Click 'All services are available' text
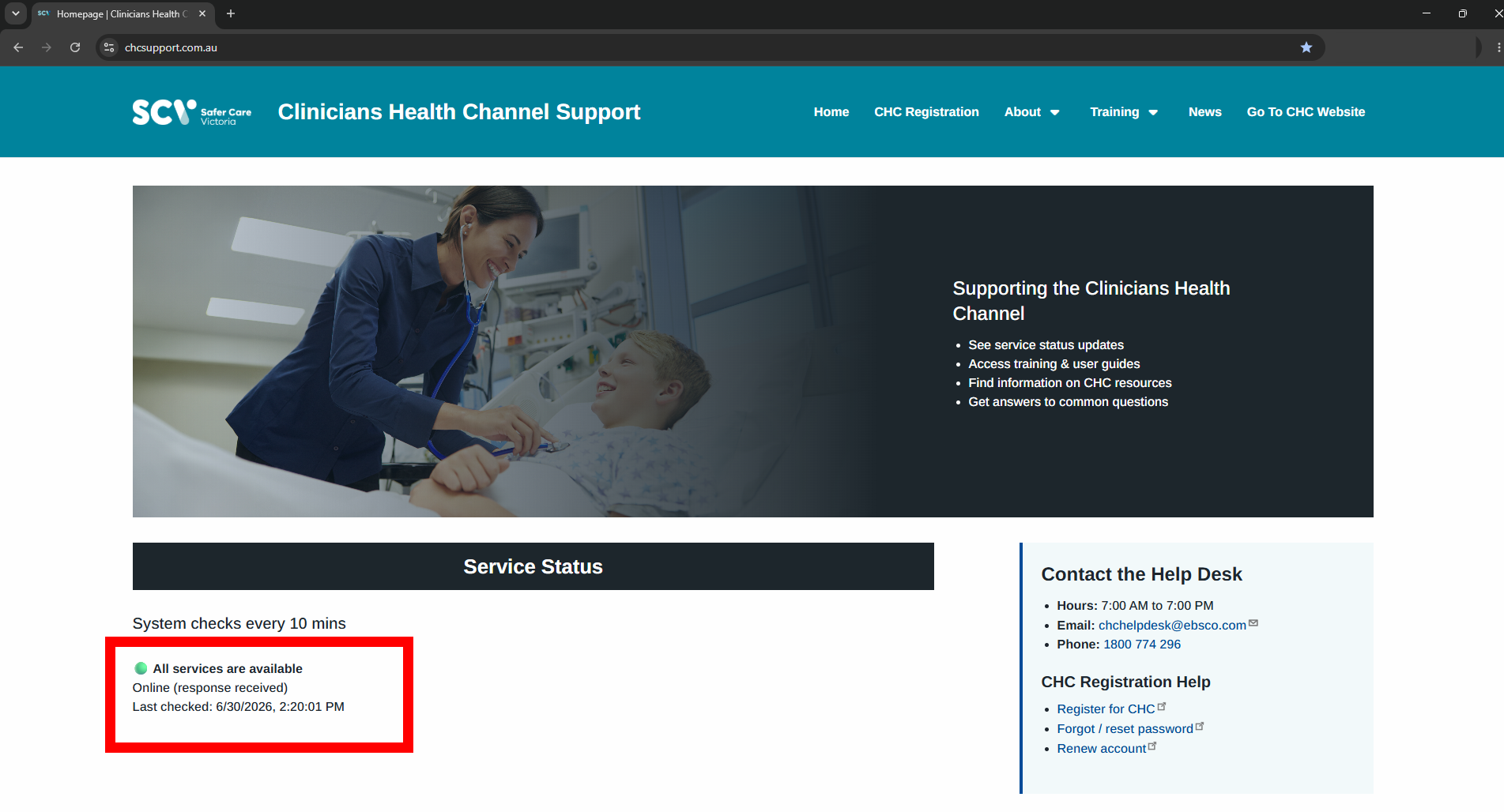This screenshot has height=812, width=1504. click(228, 669)
